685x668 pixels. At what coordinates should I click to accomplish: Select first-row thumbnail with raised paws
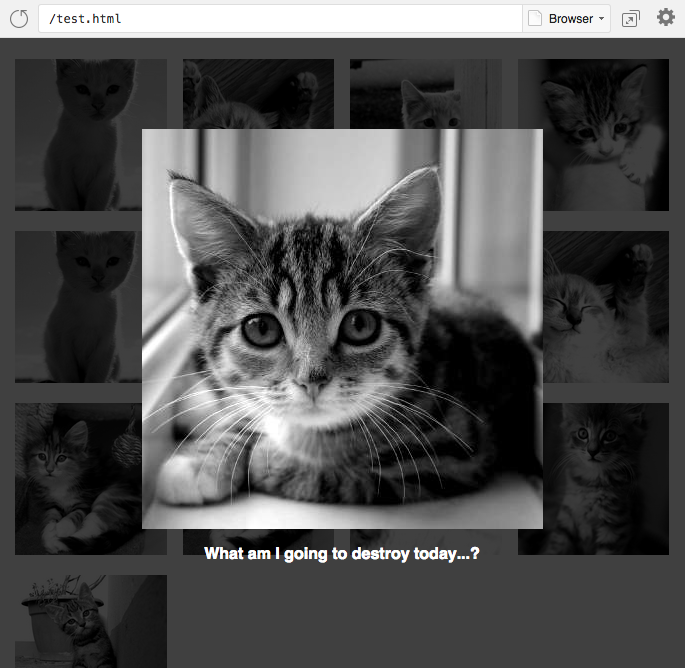click(258, 94)
